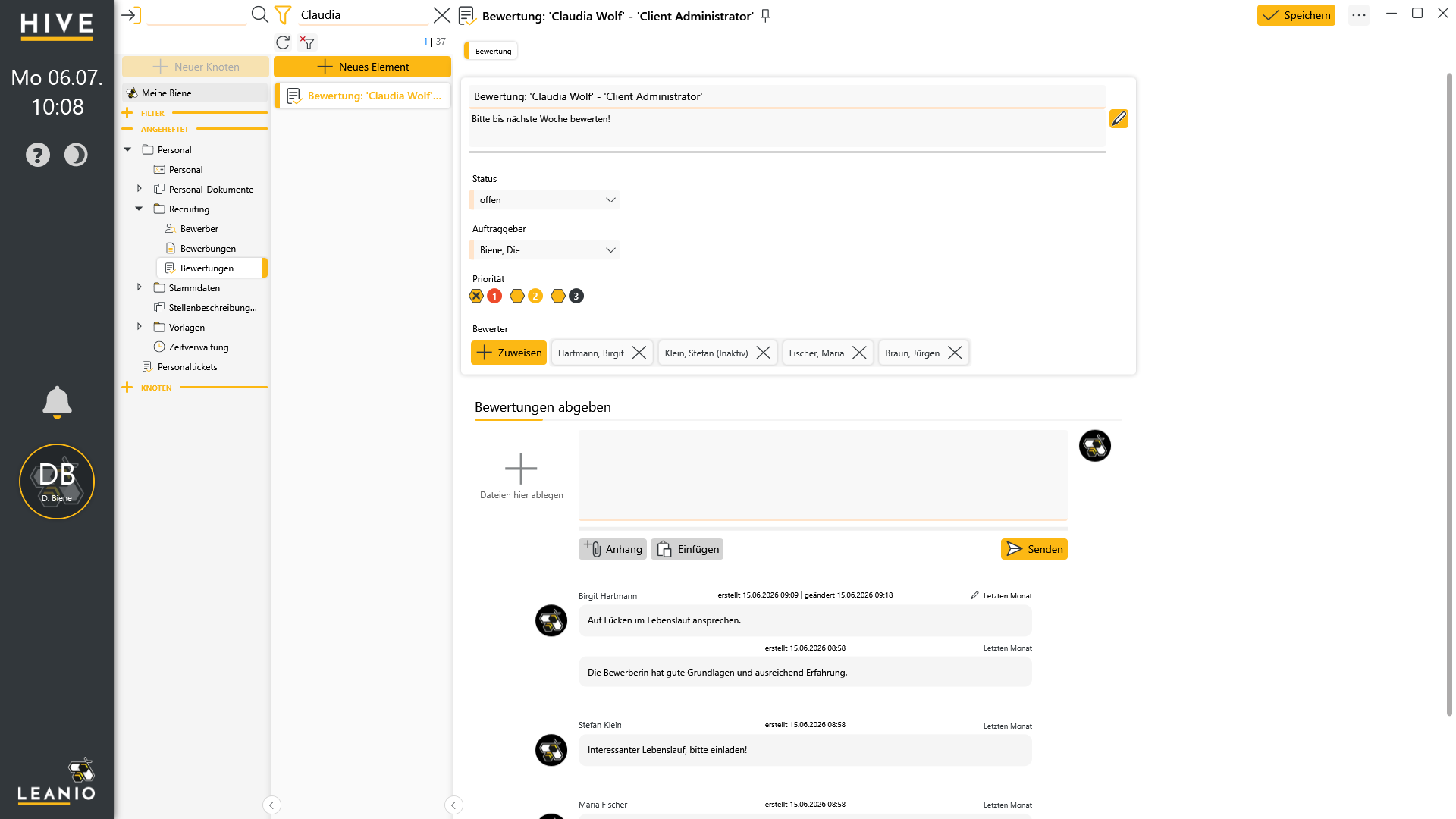This screenshot has width=1456, height=819.
Task: Remove filters with crossed funnel icon
Action: 307,42
